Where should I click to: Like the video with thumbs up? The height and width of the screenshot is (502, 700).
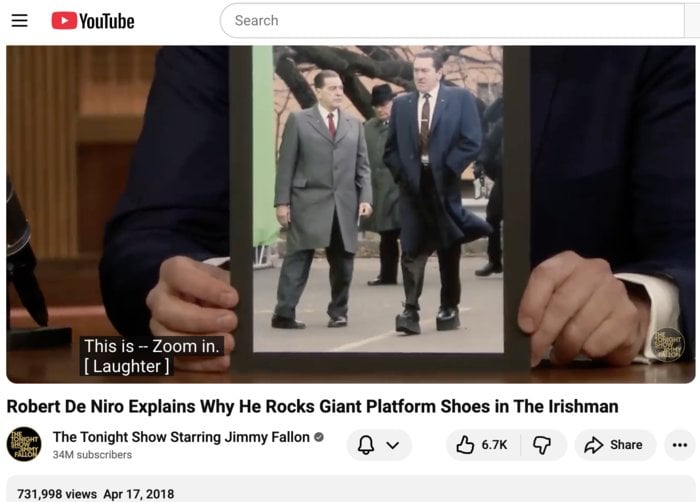482,445
